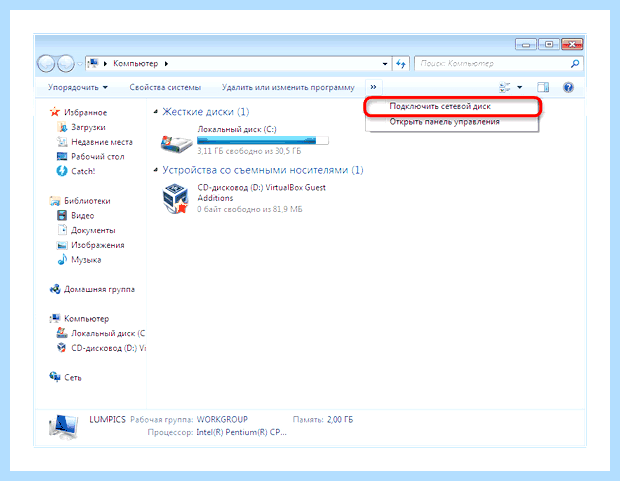Click the Музыка note icon
Screen dimensions: 620x481
click(x=62, y=259)
